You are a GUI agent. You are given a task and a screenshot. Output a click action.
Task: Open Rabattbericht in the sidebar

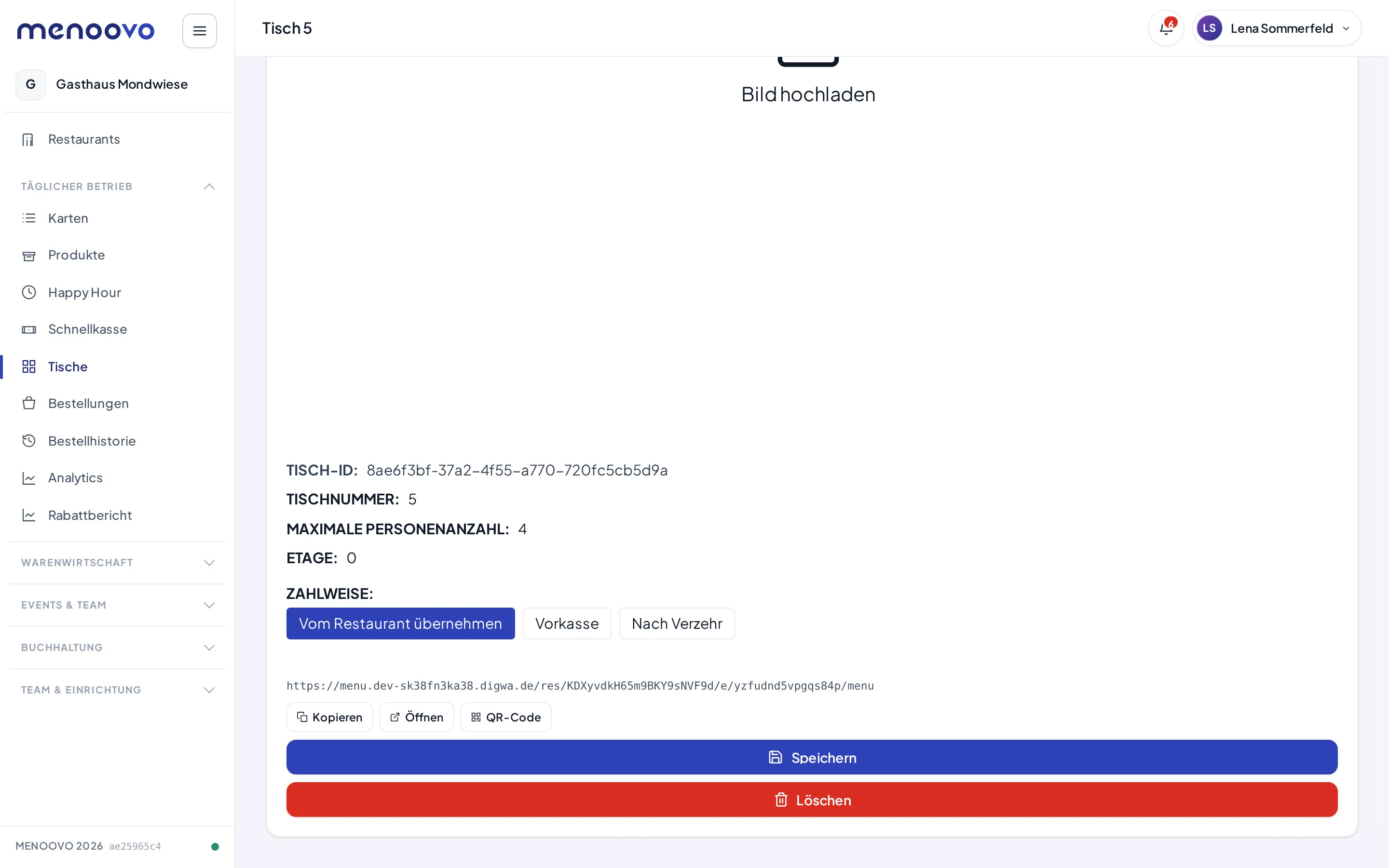[x=117, y=515]
